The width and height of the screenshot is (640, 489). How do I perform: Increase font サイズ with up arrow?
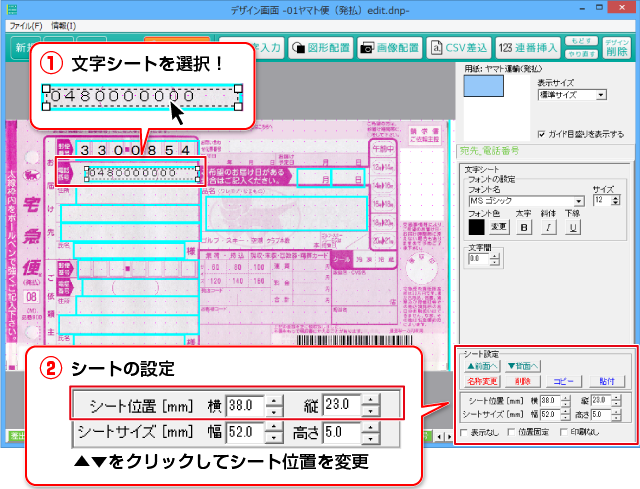pyautogui.click(x=616, y=198)
